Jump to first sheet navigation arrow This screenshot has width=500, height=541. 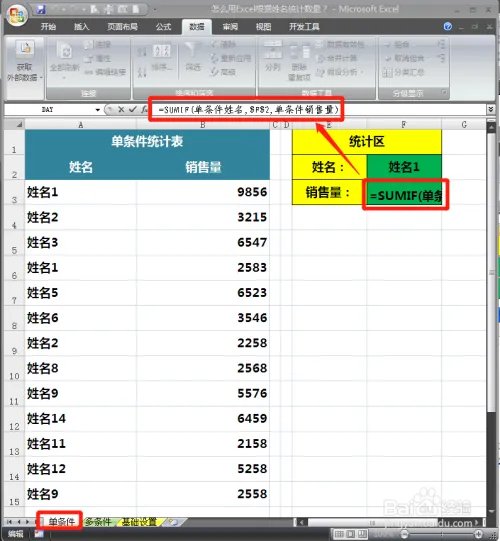click(10, 522)
